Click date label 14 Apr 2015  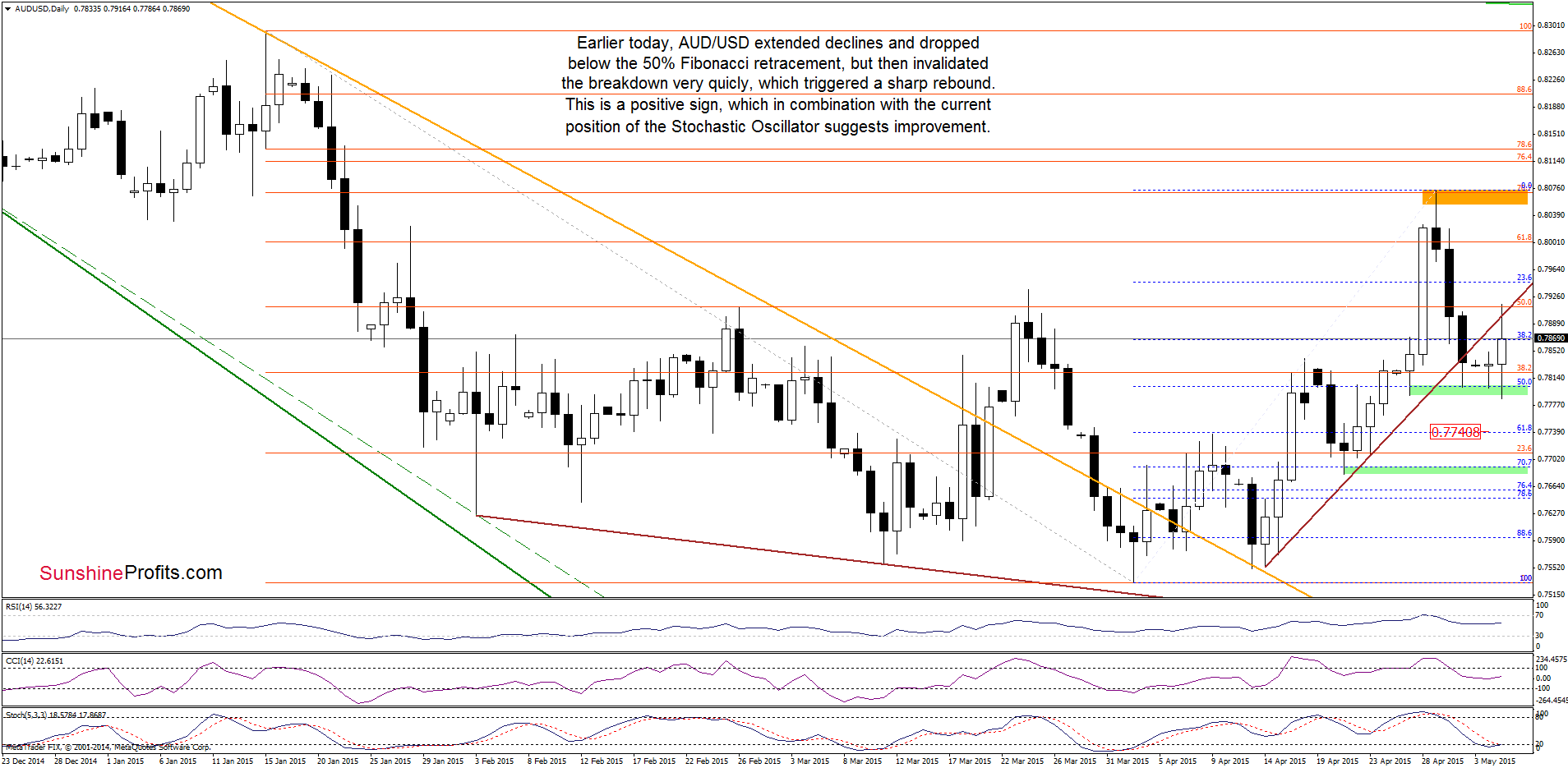pos(1284,761)
